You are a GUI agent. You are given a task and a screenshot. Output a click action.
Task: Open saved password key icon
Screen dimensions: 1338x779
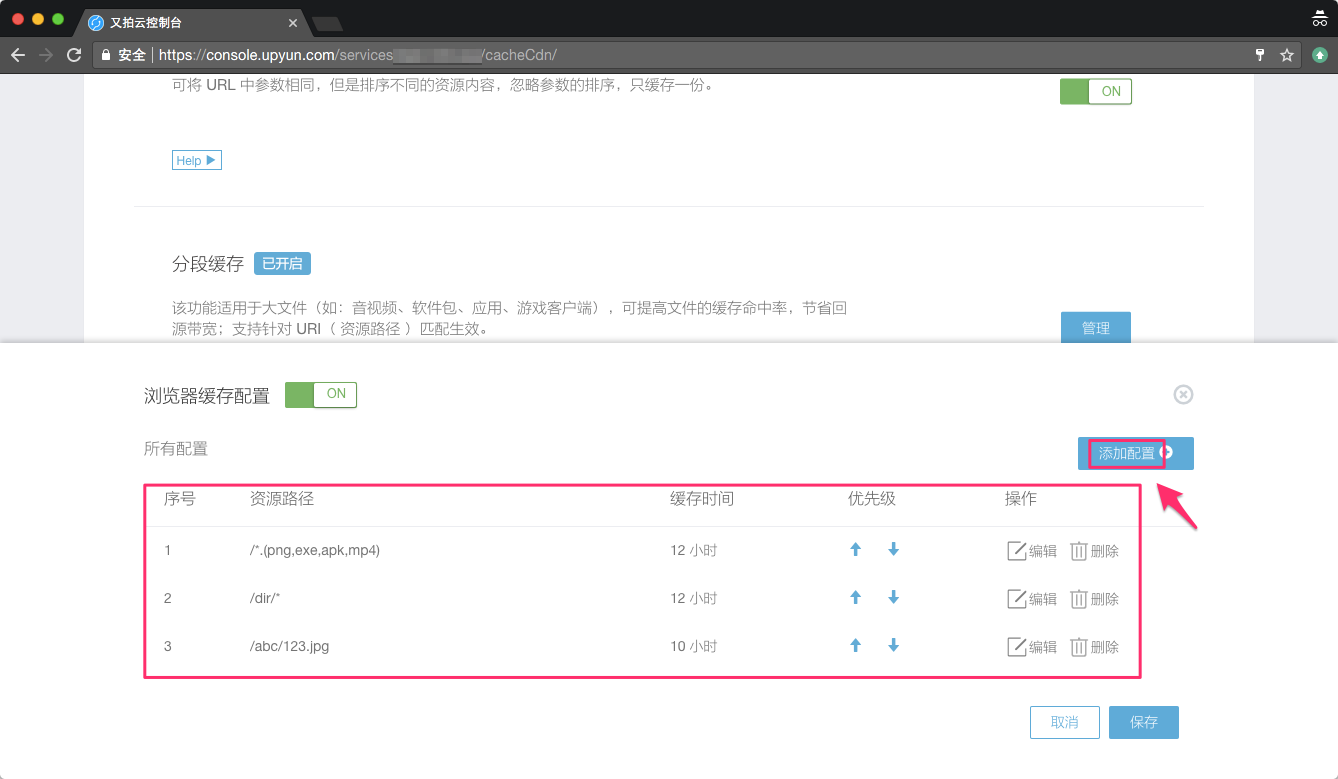[1260, 55]
